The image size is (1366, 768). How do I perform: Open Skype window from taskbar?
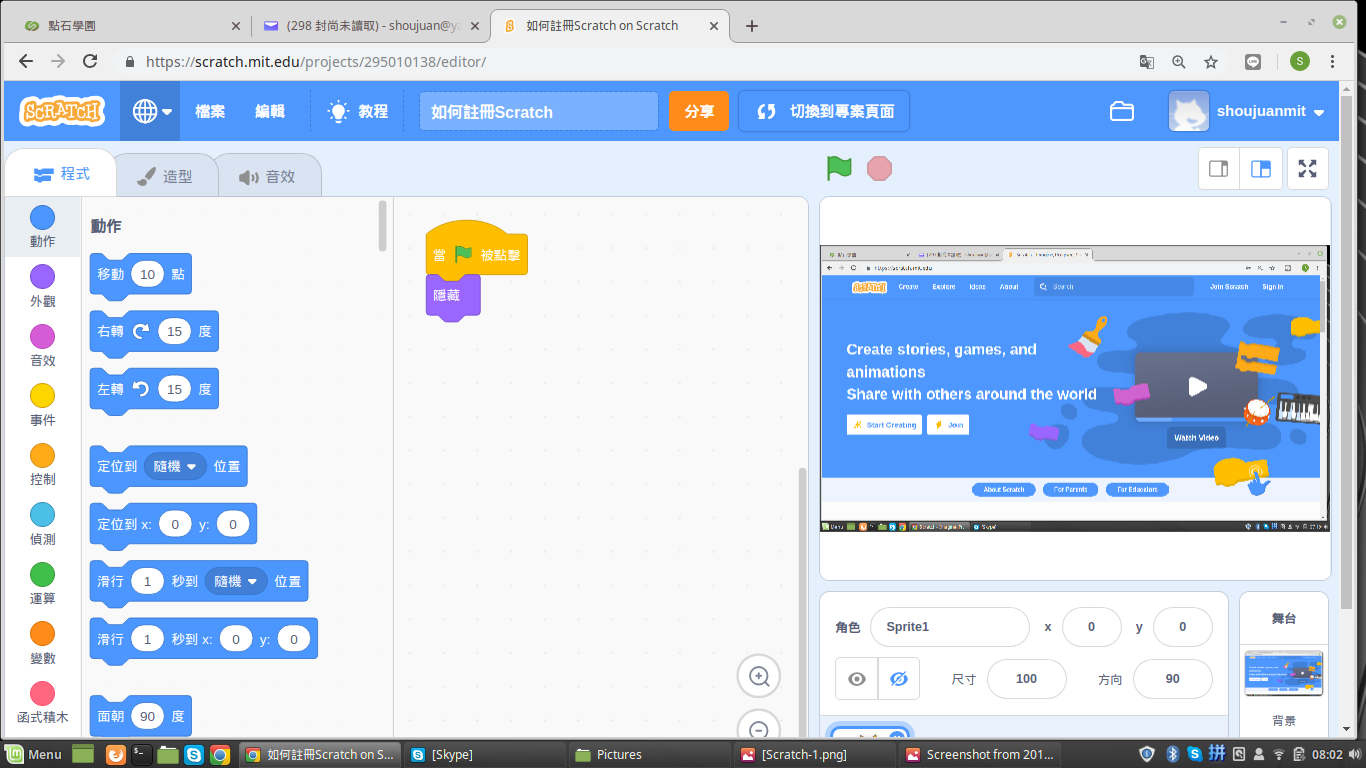pos(484,754)
